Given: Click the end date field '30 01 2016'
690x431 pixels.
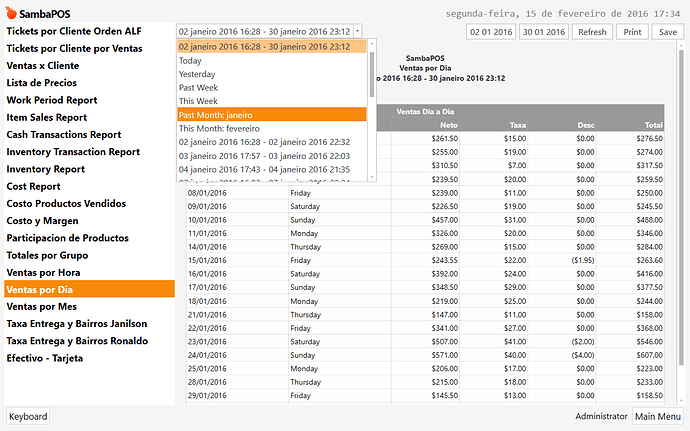Looking at the screenshot, I should coord(544,32).
